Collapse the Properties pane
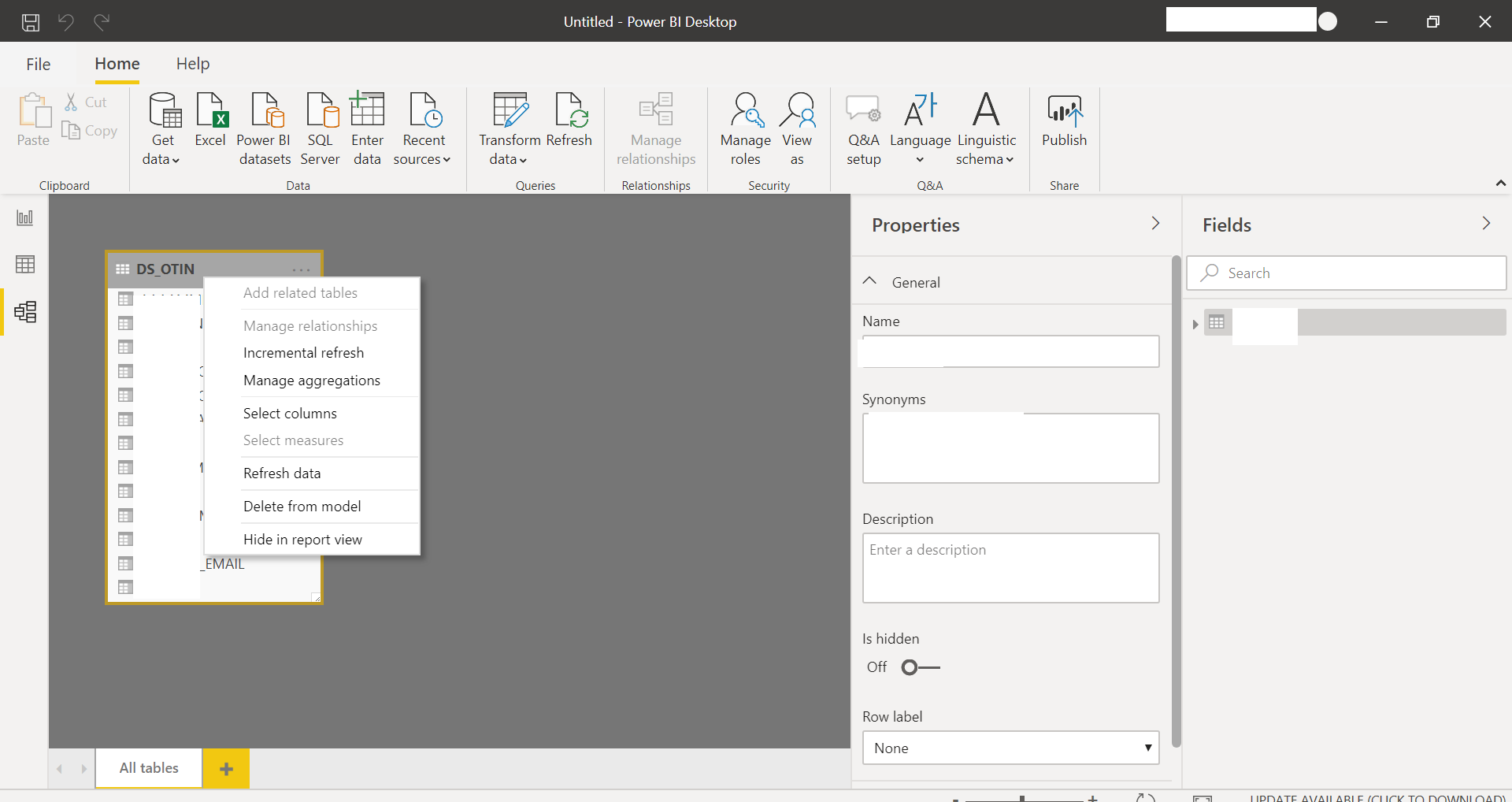This screenshot has width=1512, height=802. pyautogui.click(x=1155, y=224)
